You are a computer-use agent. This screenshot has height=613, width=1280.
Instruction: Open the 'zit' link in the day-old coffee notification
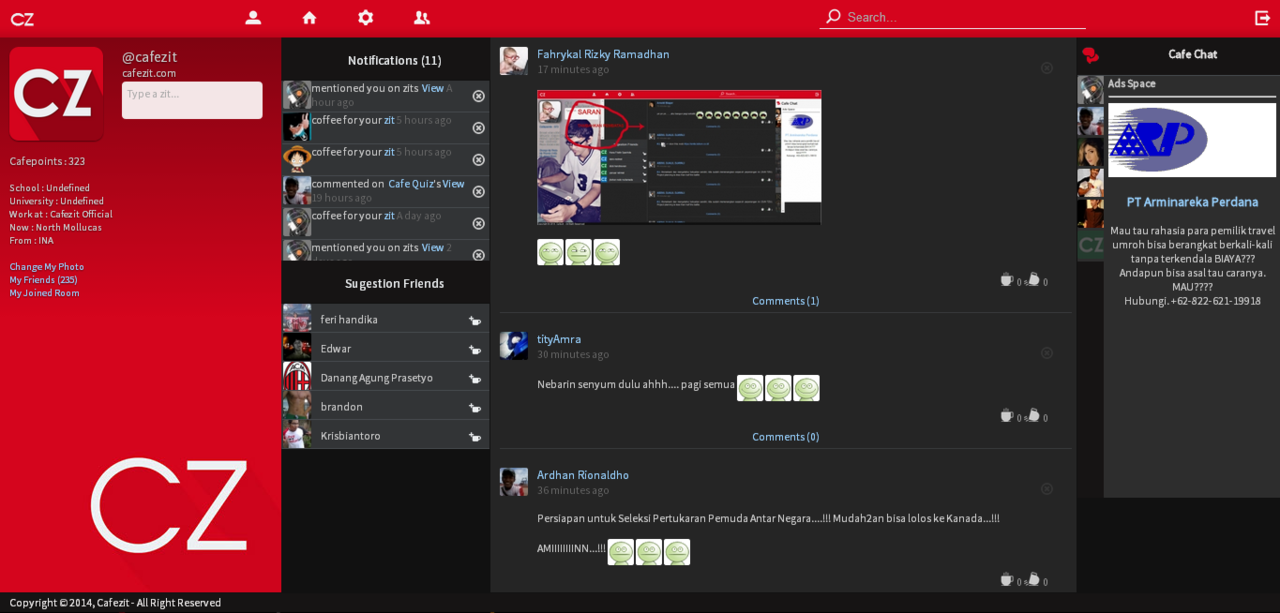tap(389, 216)
